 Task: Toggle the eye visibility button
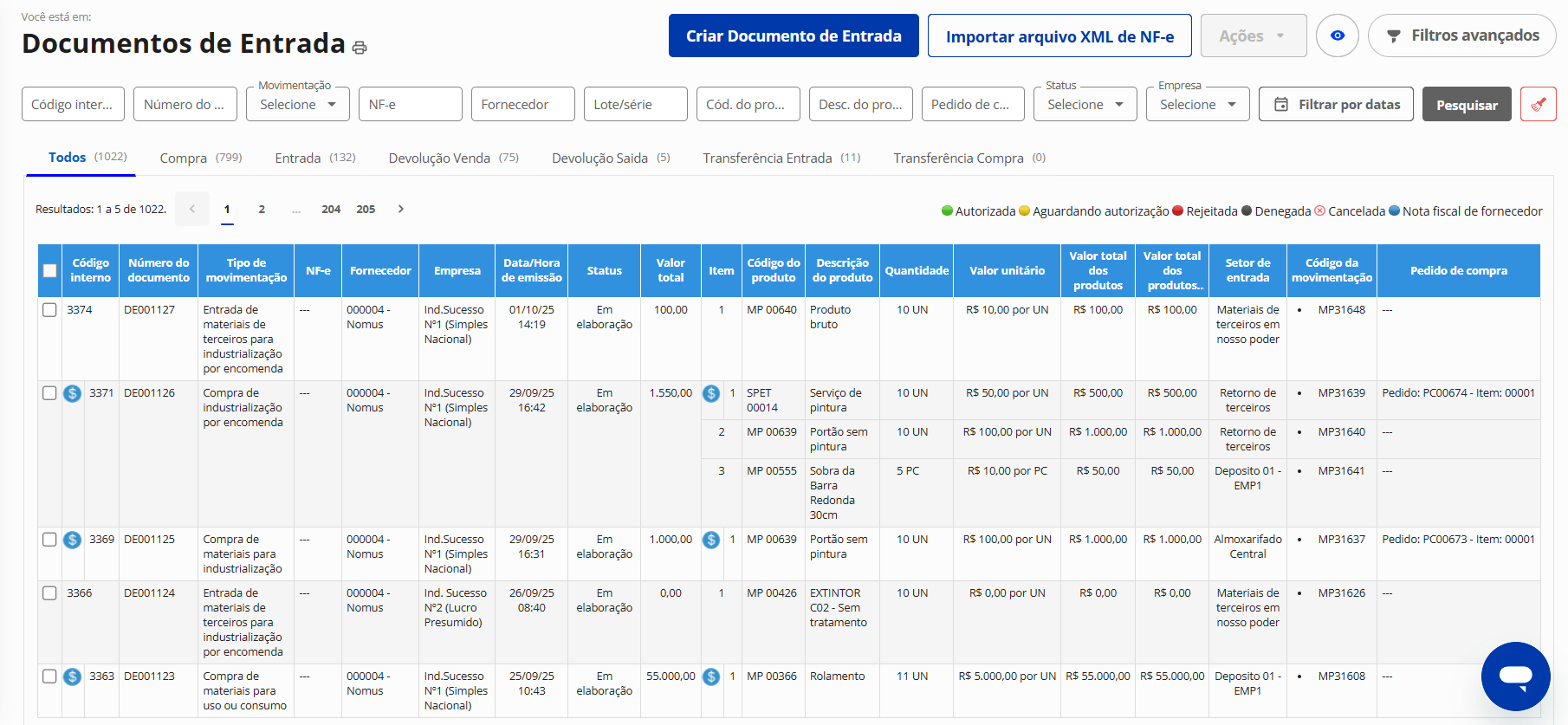click(x=1337, y=36)
